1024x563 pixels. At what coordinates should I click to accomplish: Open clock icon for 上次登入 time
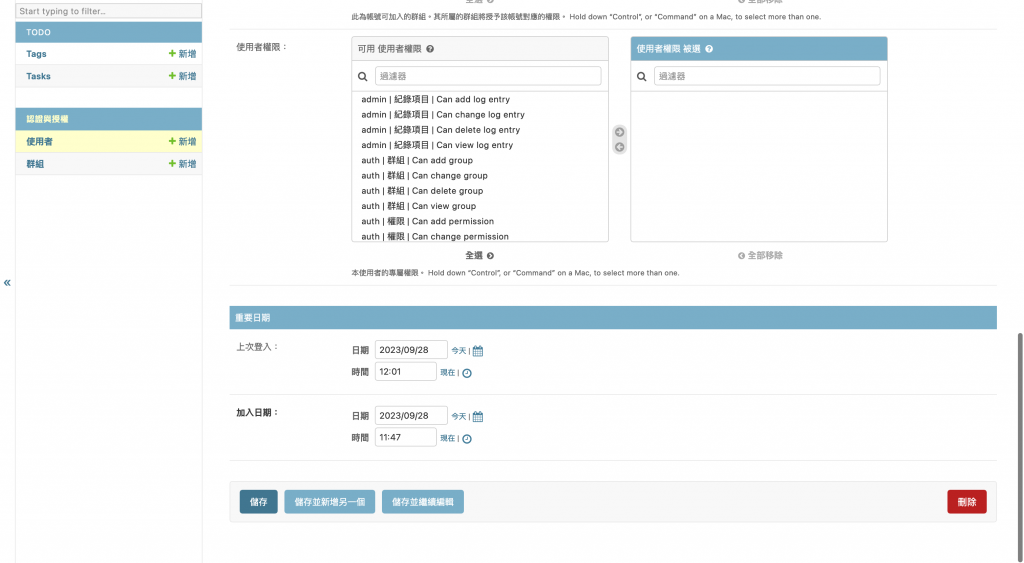click(467, 373)
